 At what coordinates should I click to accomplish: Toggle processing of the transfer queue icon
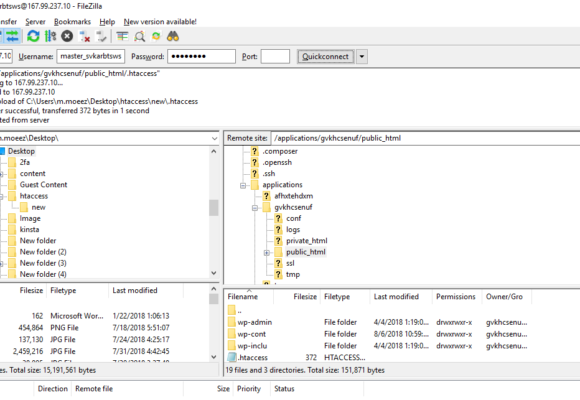[x=50, y=36]
